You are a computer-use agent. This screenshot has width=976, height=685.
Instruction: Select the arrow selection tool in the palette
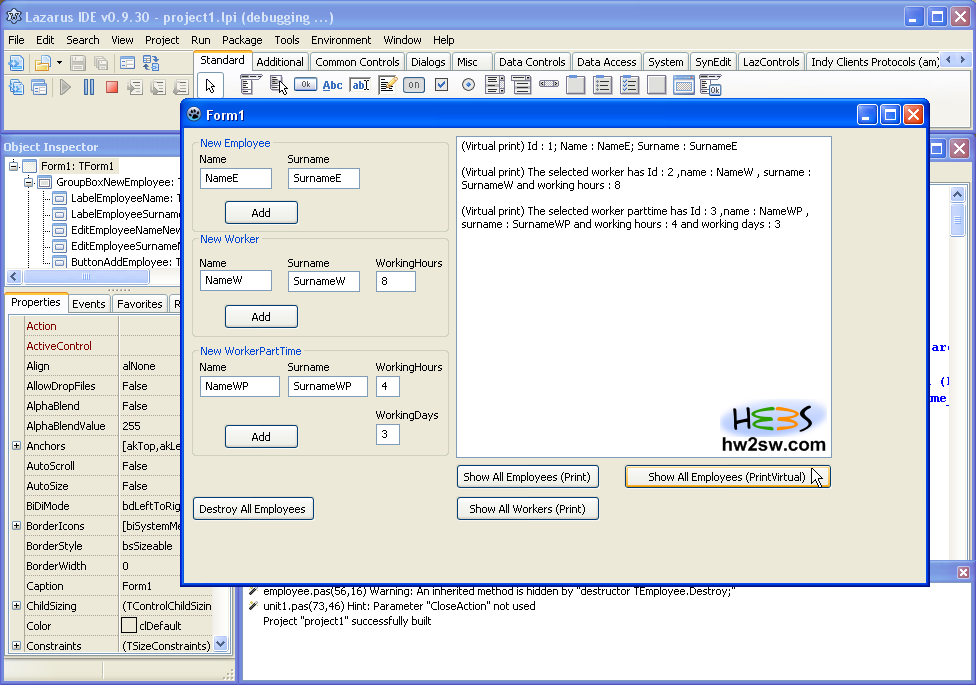click(210, 85)
